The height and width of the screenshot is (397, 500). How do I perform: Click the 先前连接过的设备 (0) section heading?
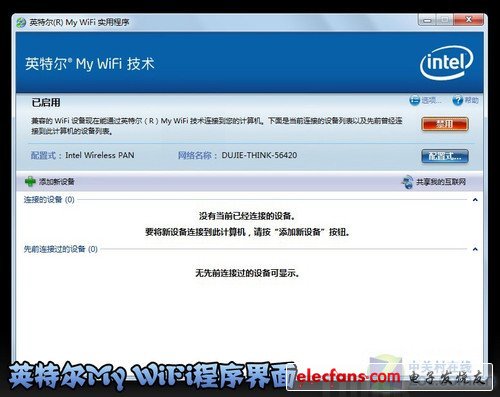pos(61,249)
